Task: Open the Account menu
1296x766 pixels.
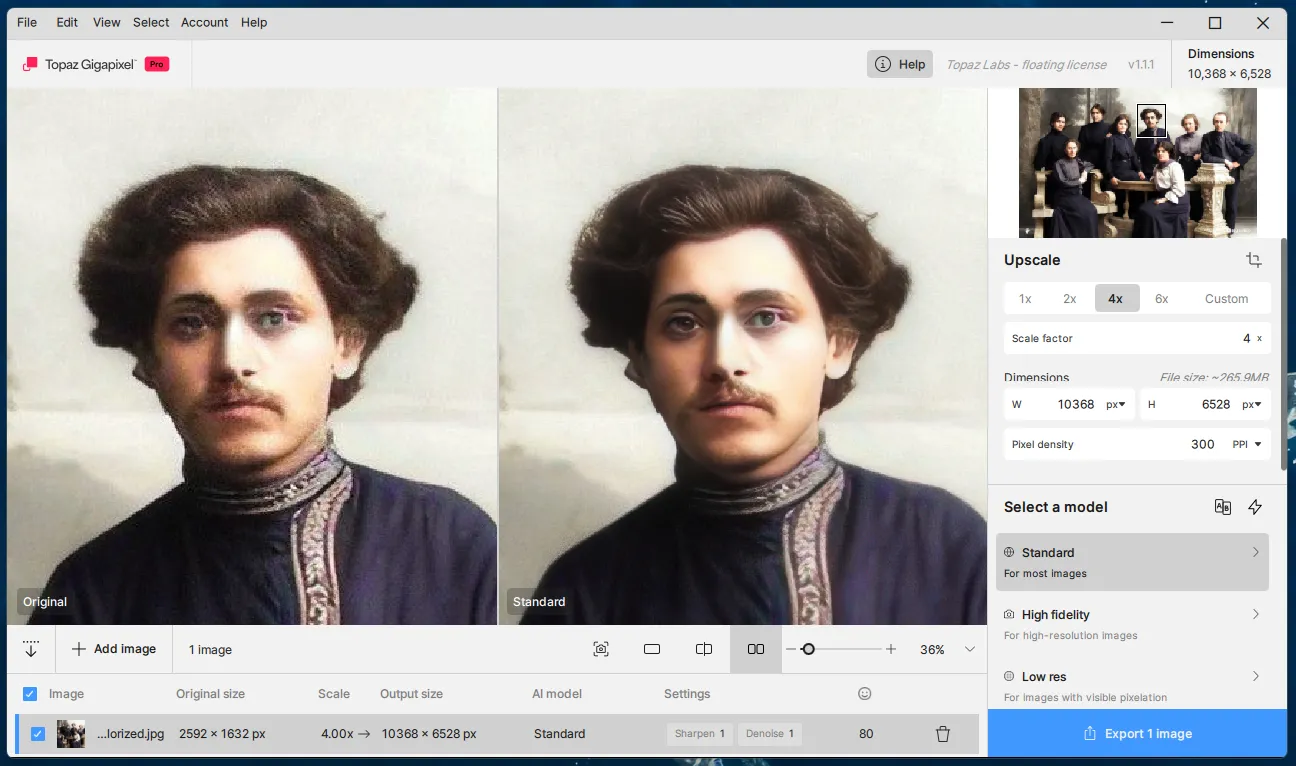Action: click(205, 22)
